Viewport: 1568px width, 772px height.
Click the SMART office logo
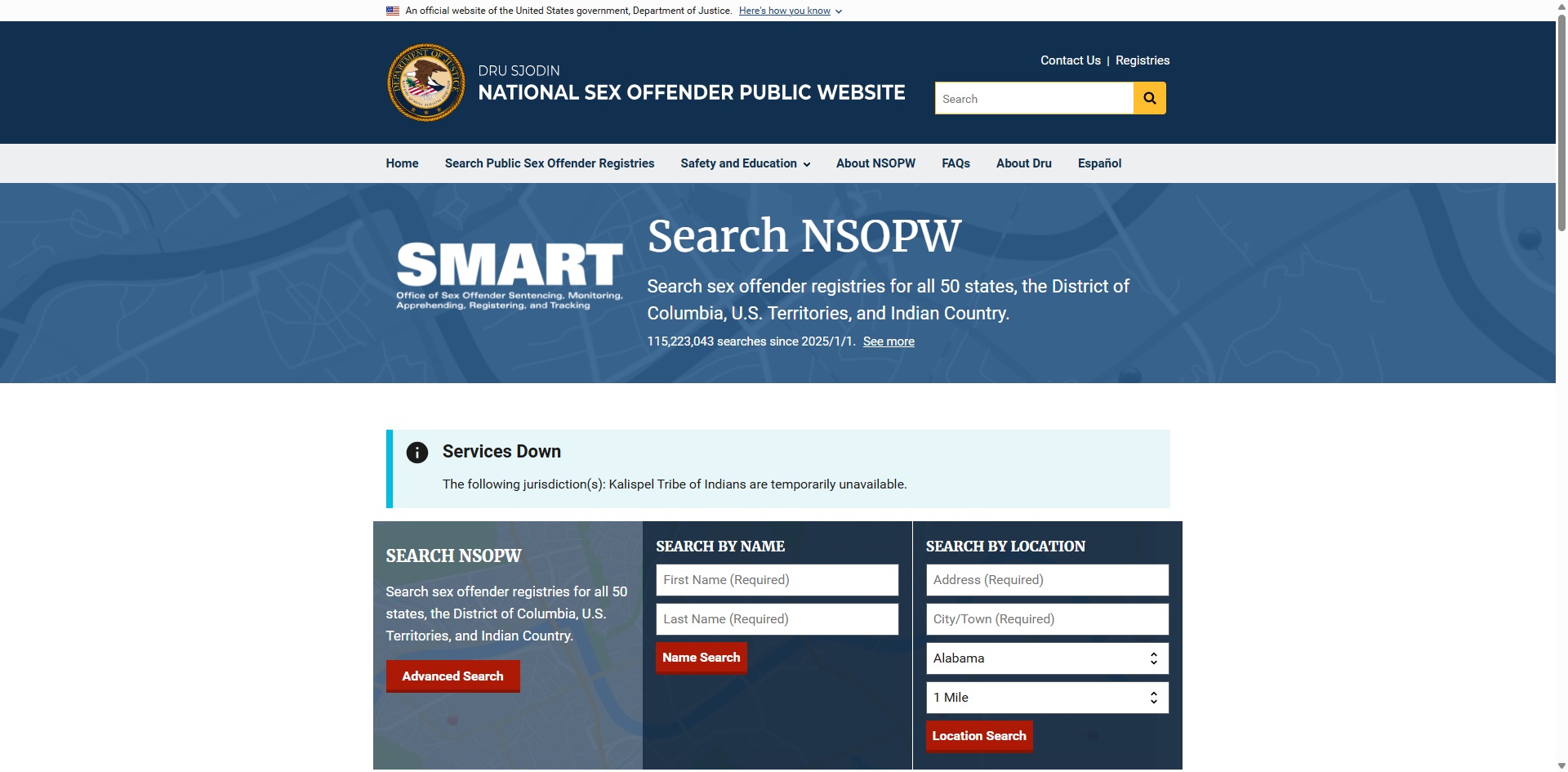click(x=510, y=275)
